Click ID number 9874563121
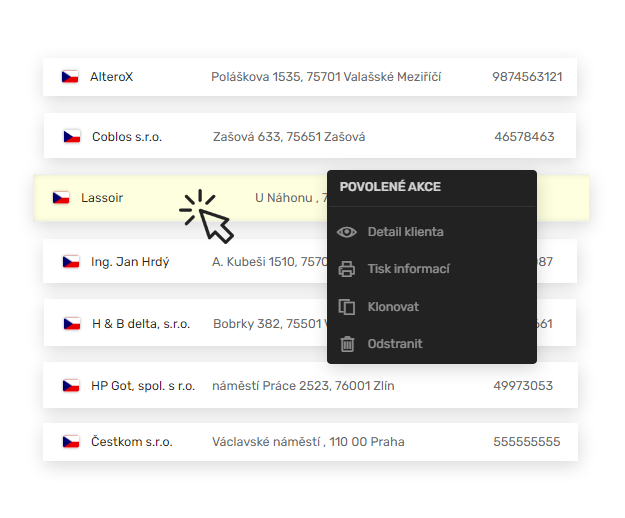The height and width of the screenshot is (518, 625). 527,77
